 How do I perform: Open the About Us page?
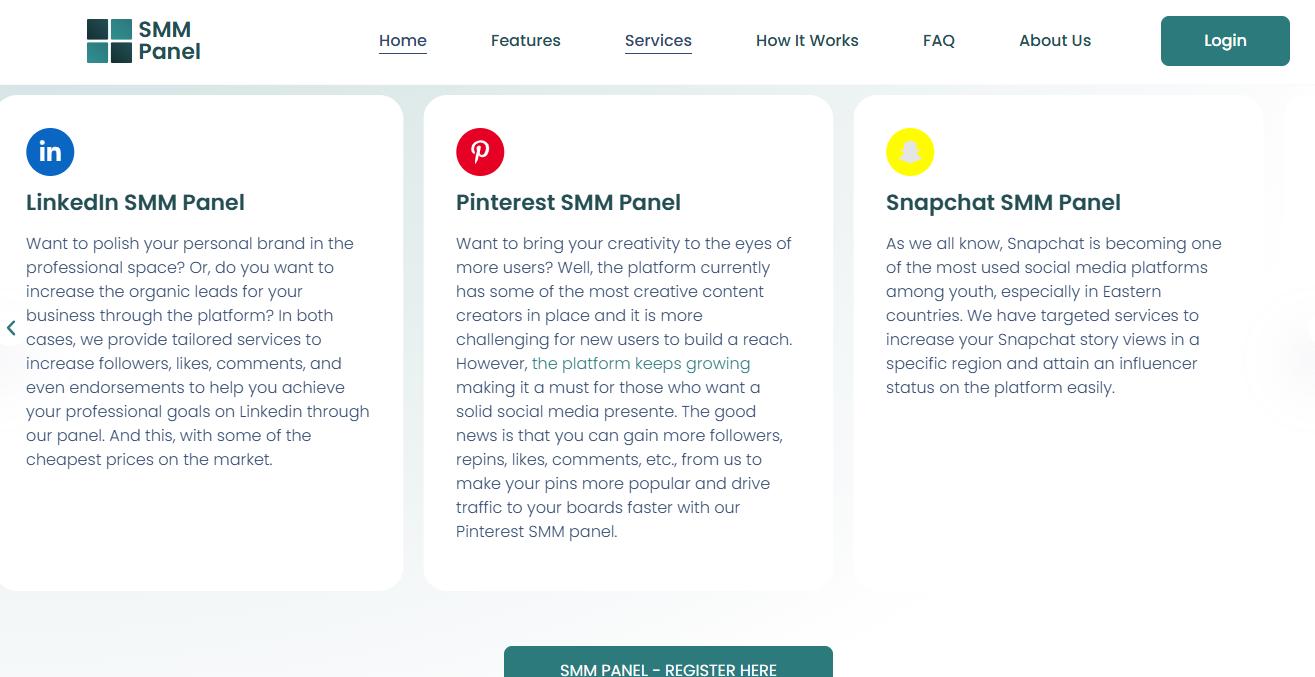(x=1055, y=41)
